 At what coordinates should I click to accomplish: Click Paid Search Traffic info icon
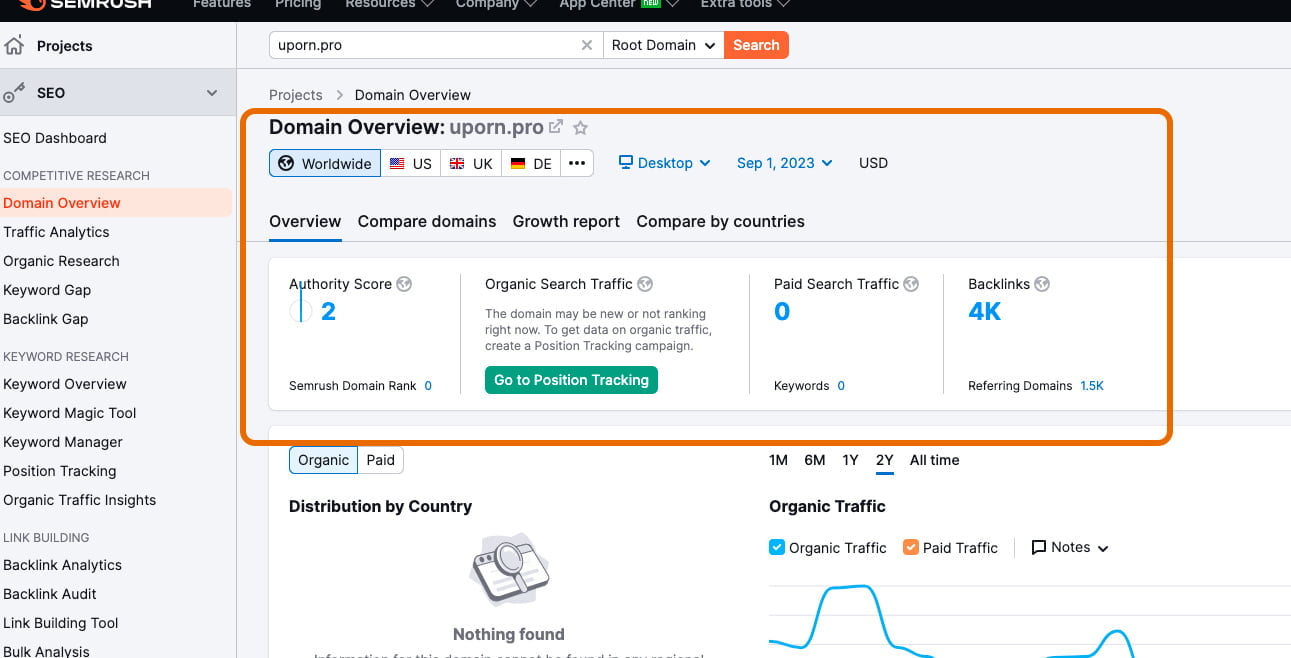pos(911,284)
